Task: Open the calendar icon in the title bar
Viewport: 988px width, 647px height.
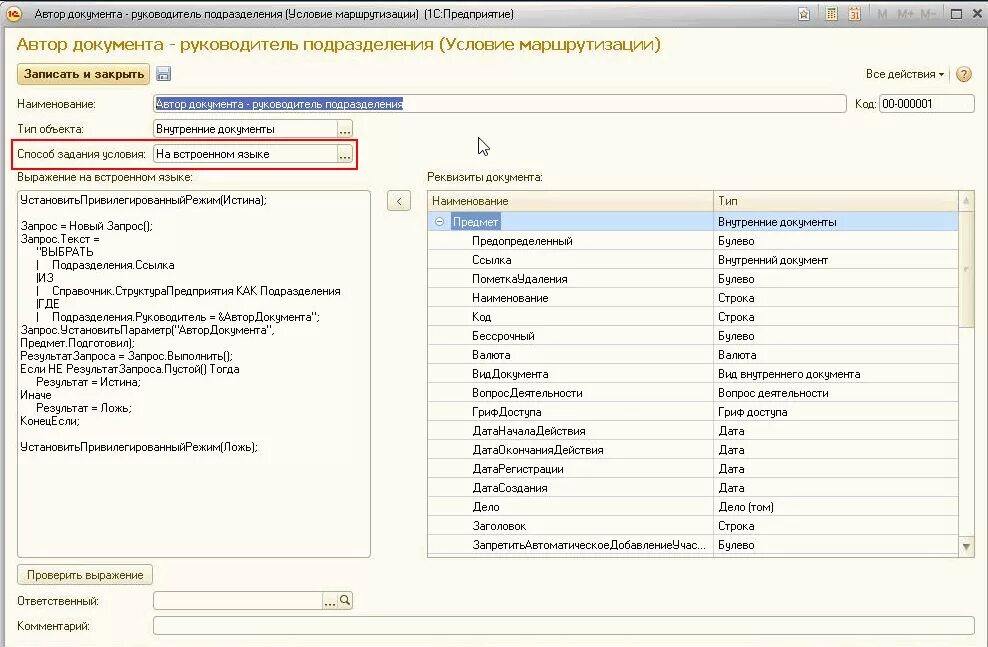Action: (854, 13)
